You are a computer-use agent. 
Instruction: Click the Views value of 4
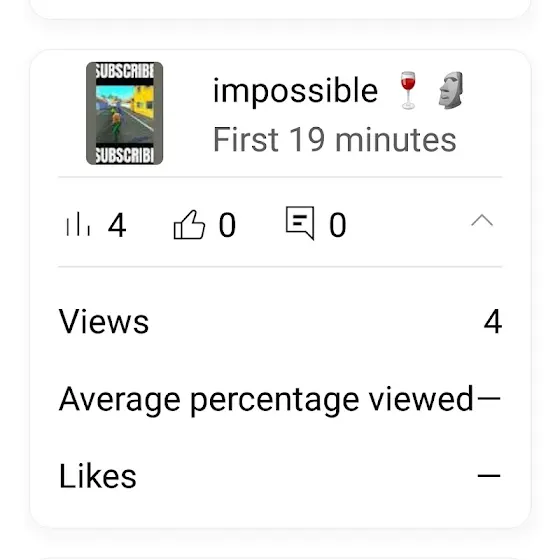coord(493,321)
